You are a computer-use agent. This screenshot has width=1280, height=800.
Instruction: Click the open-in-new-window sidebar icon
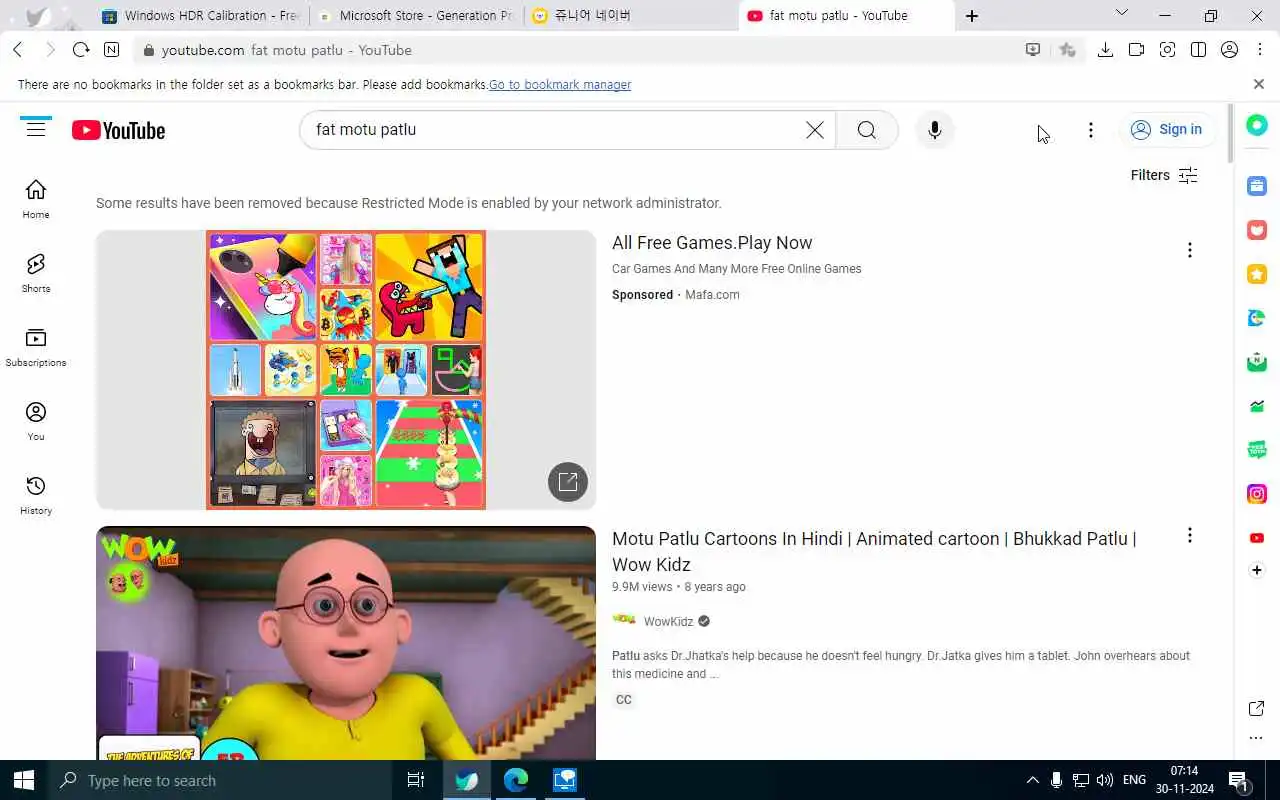click(x=1257, y=709)
